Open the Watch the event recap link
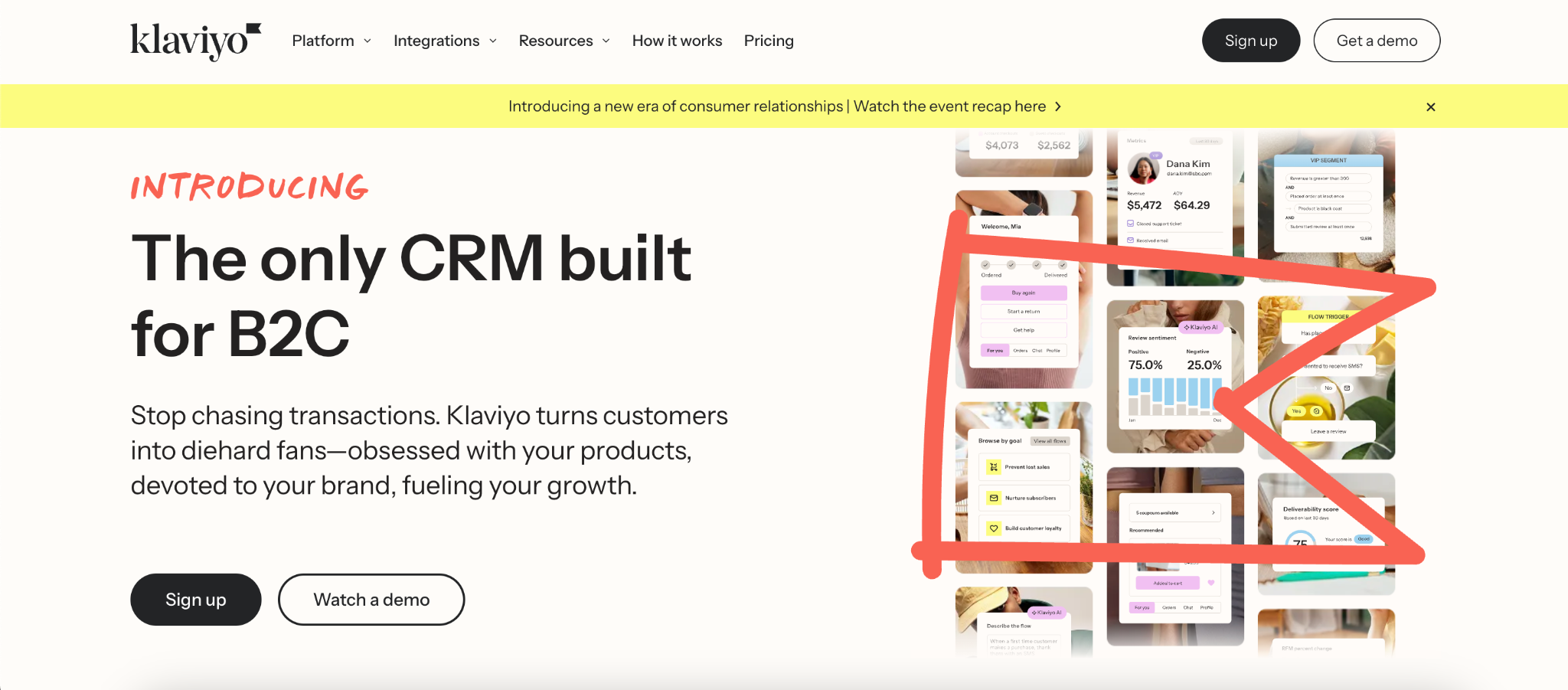The width and height of the screenshot is (1568, 690). coord(949,106)
